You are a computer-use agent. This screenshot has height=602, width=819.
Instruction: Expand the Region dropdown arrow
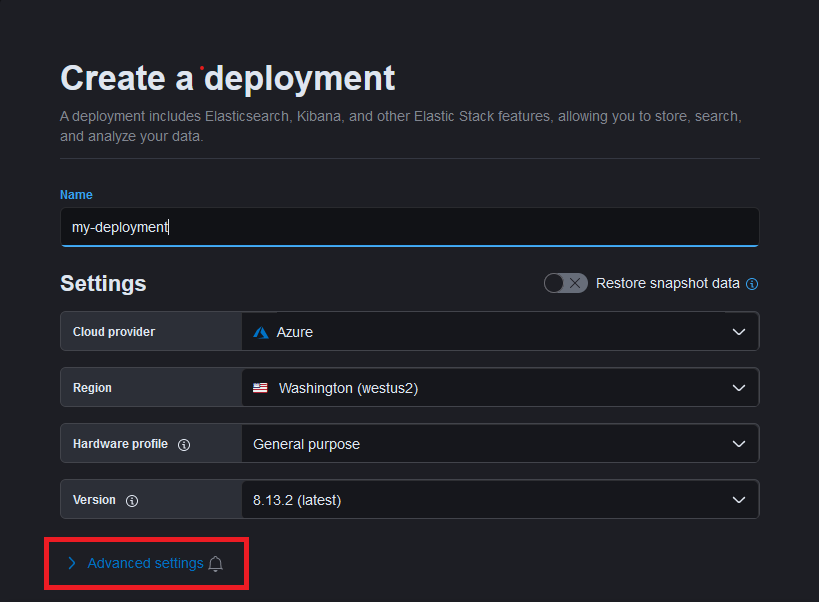(738, 388)
